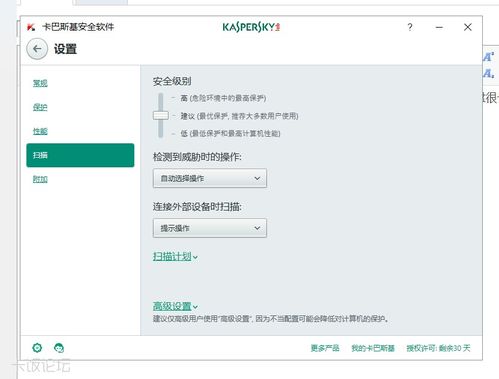Open settings via bottom gear icon
Screen dimensions: 499x379
(x=37, y=348)
